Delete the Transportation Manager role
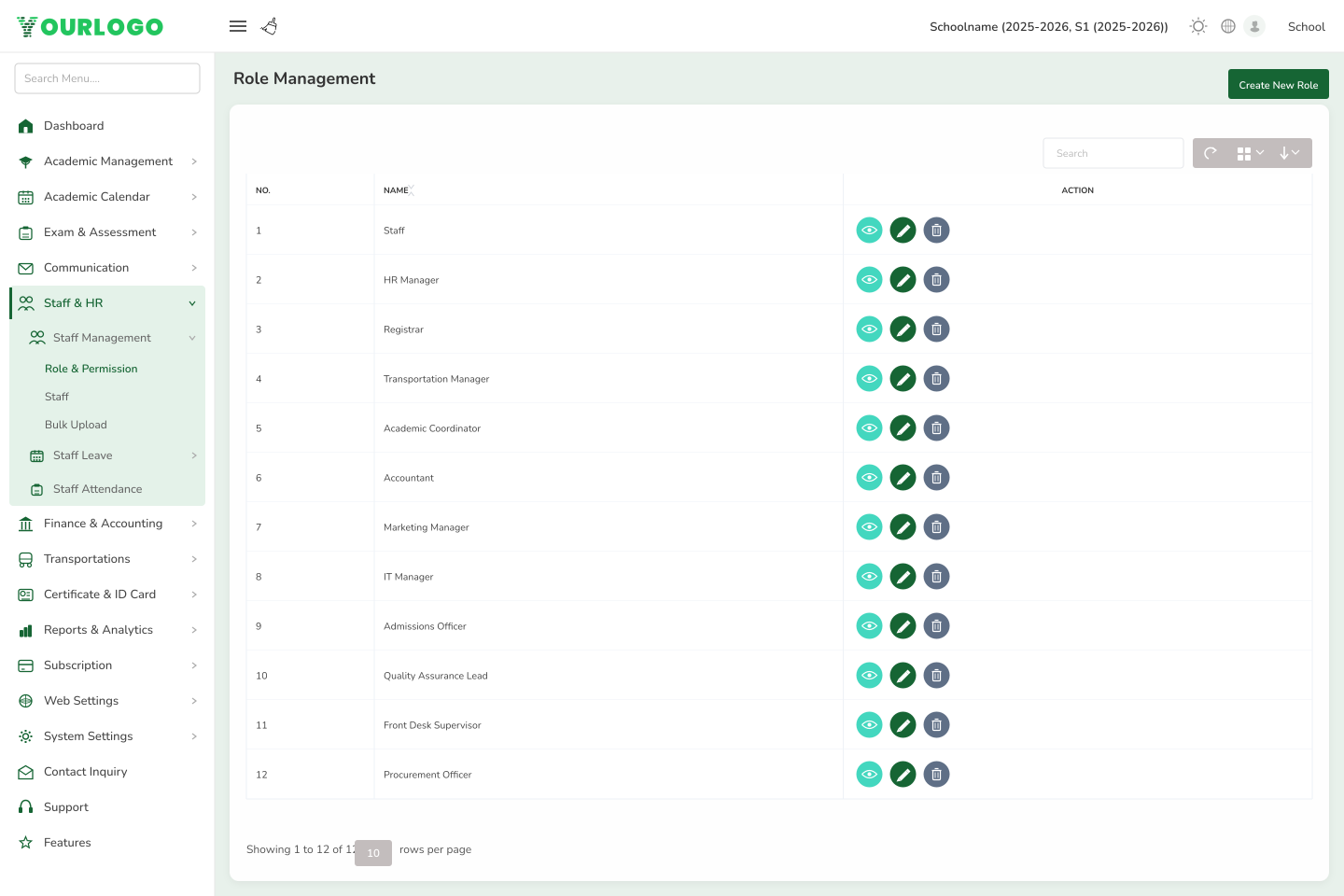Screen dimensions: 1344x896 [x=936, y=379]
